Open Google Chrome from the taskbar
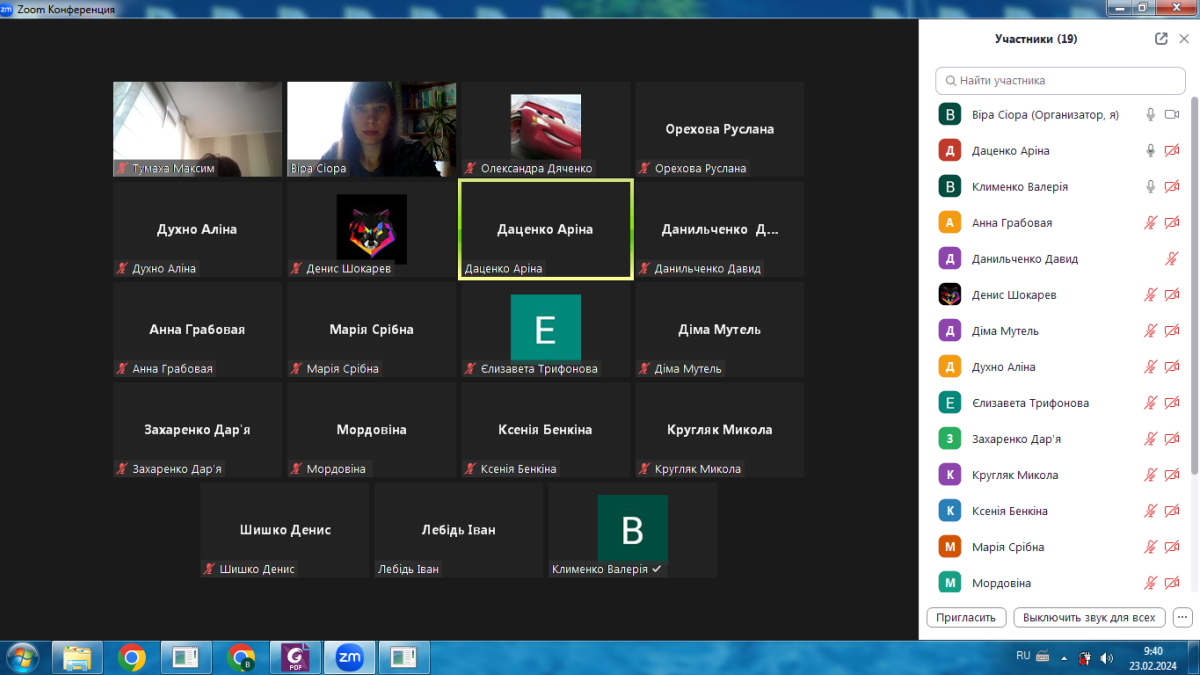This screenshot has height=675, width=1200. pos(132,657)
